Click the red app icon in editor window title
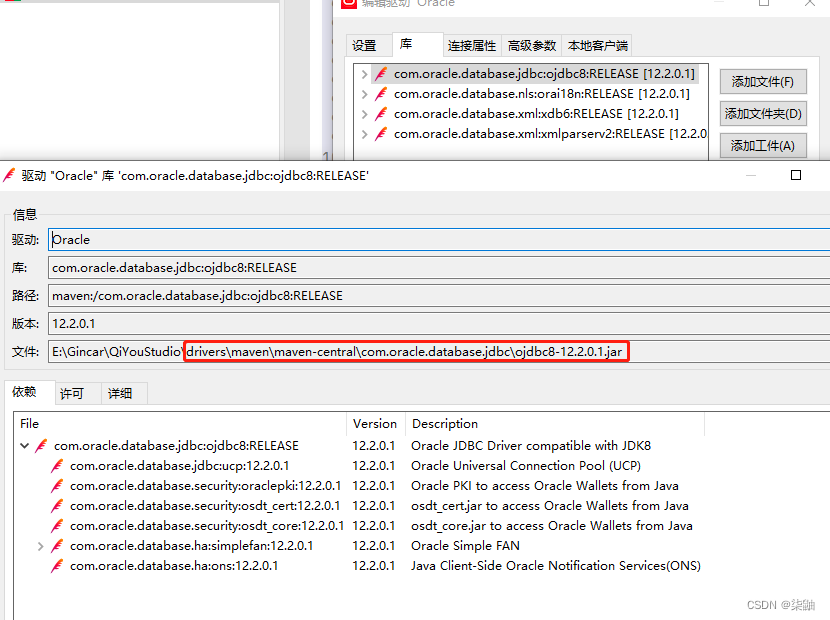The height and width of the screenshot is (620, 830). coord(348,5)
